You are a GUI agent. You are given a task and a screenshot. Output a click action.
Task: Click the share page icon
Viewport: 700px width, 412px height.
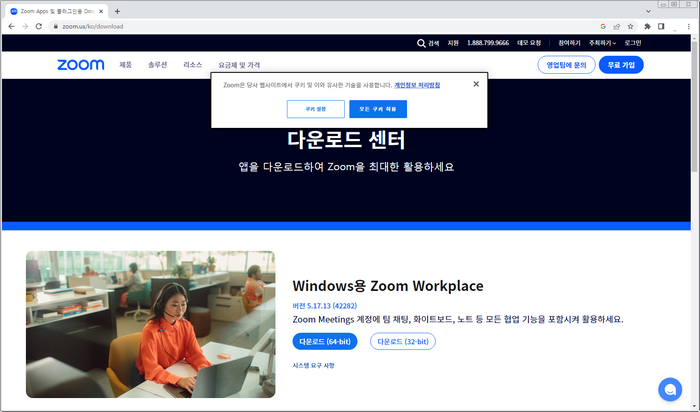617,26
